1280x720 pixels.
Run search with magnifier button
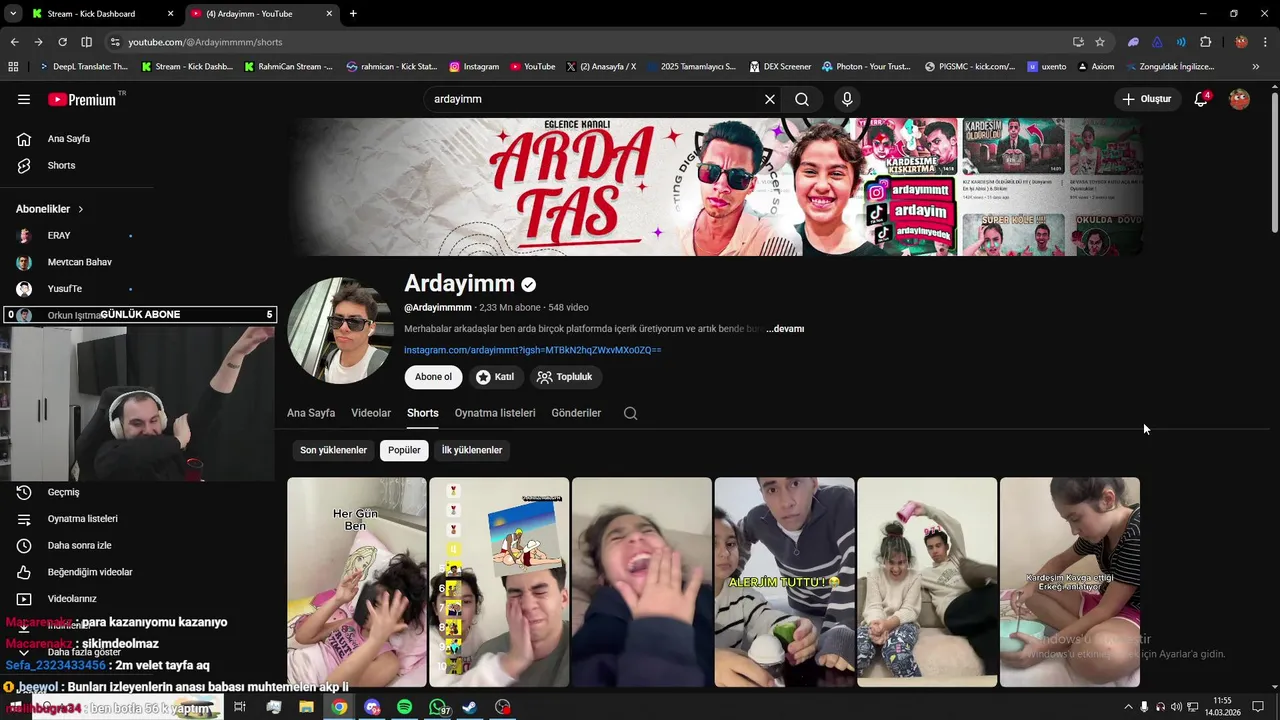tap(802, 99)
